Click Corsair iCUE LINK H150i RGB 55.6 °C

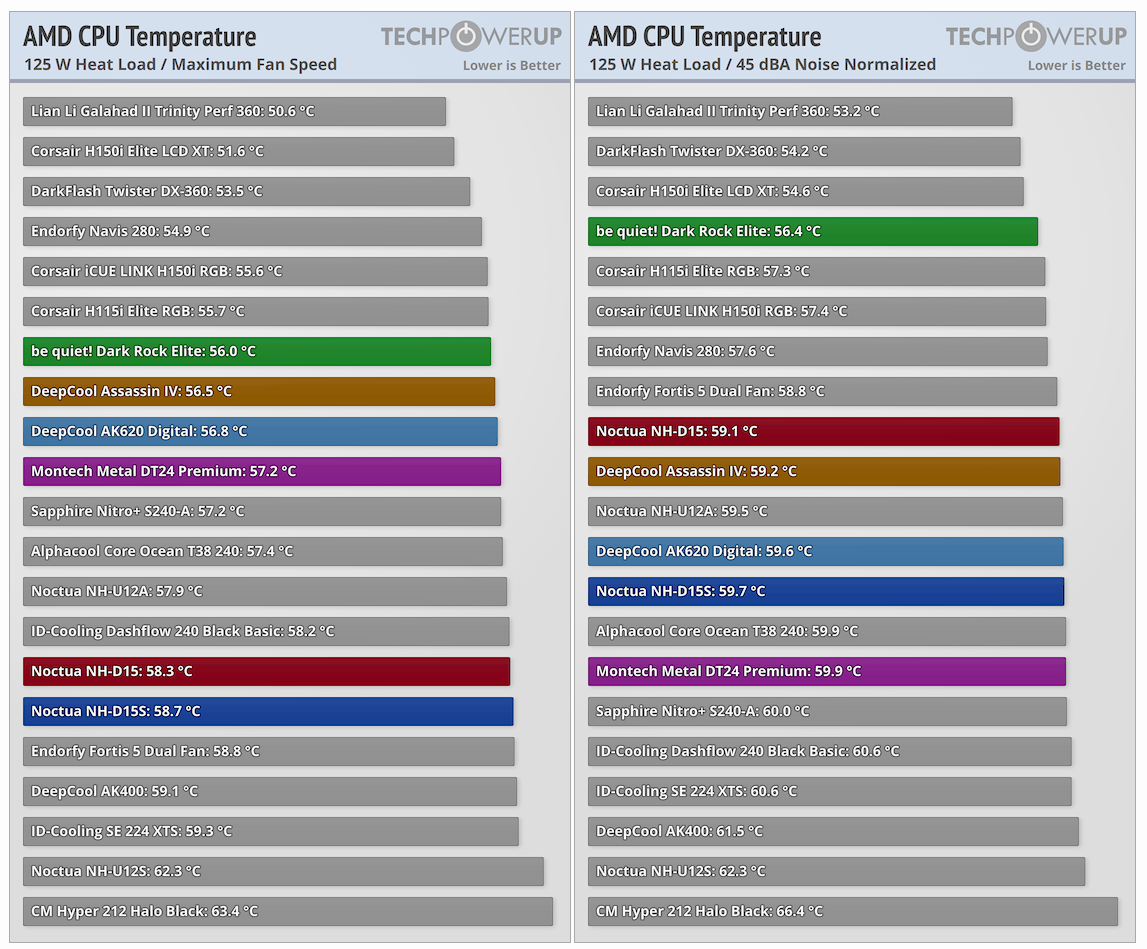click(x=255, y=271)
